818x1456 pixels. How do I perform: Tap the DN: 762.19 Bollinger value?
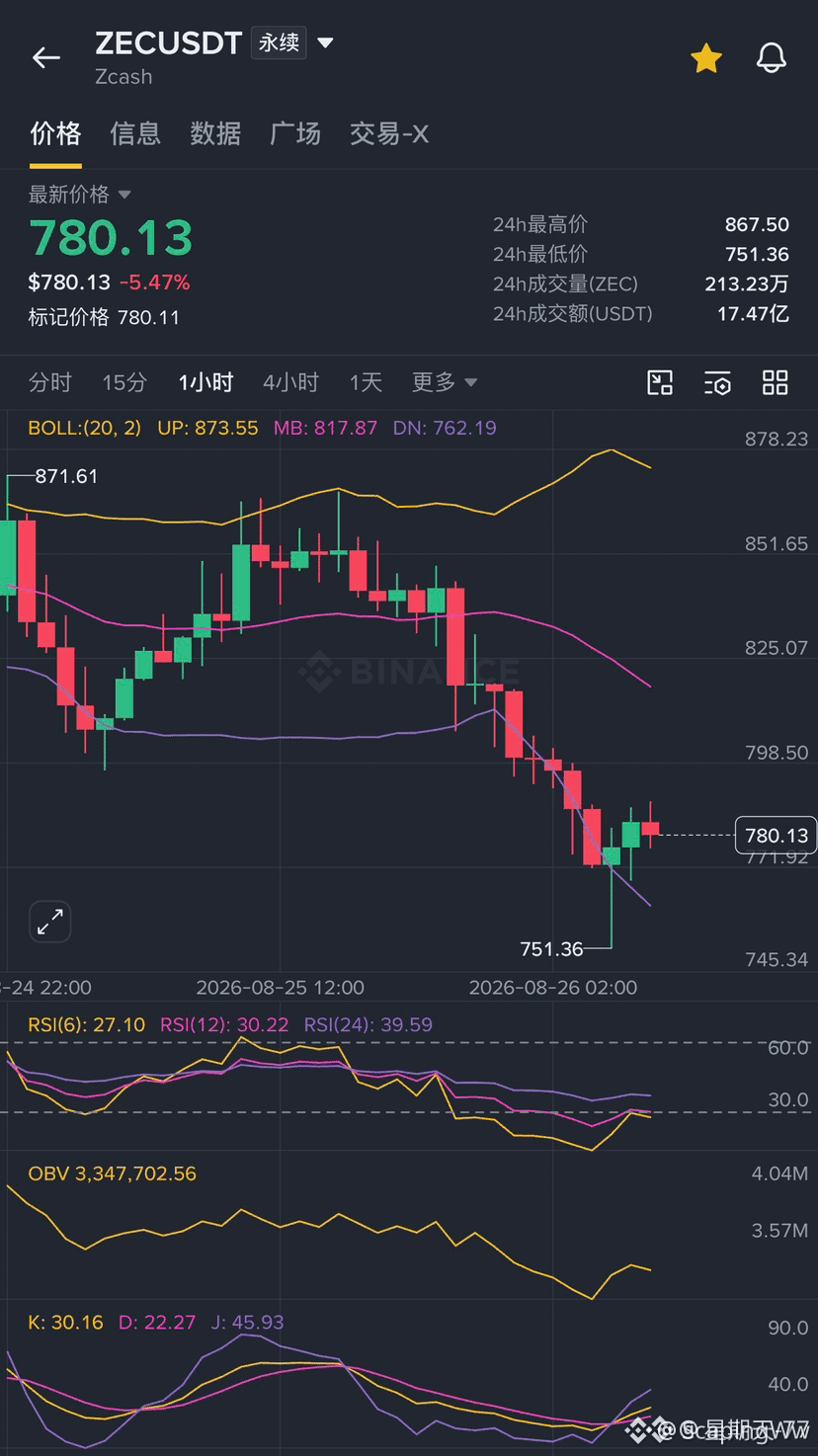(x=445, y=428)
